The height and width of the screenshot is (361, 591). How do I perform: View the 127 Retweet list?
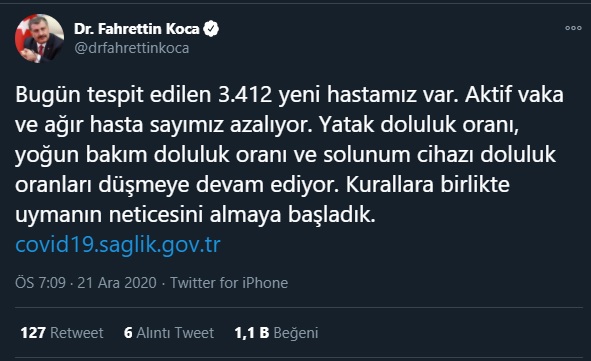pos(62,333)
